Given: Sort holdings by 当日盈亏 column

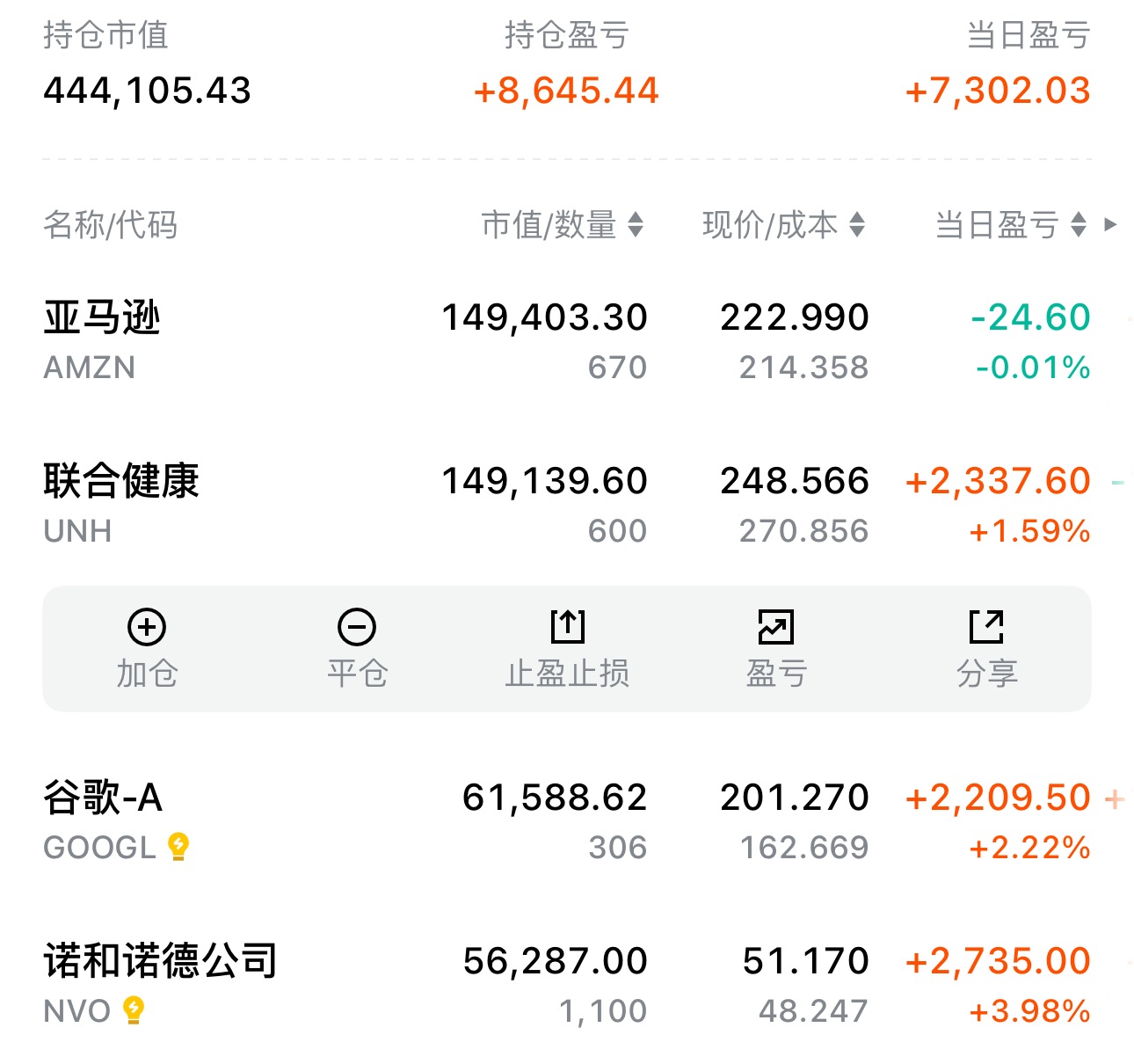Looking at the screenshot, I should tap(1011, 225).
